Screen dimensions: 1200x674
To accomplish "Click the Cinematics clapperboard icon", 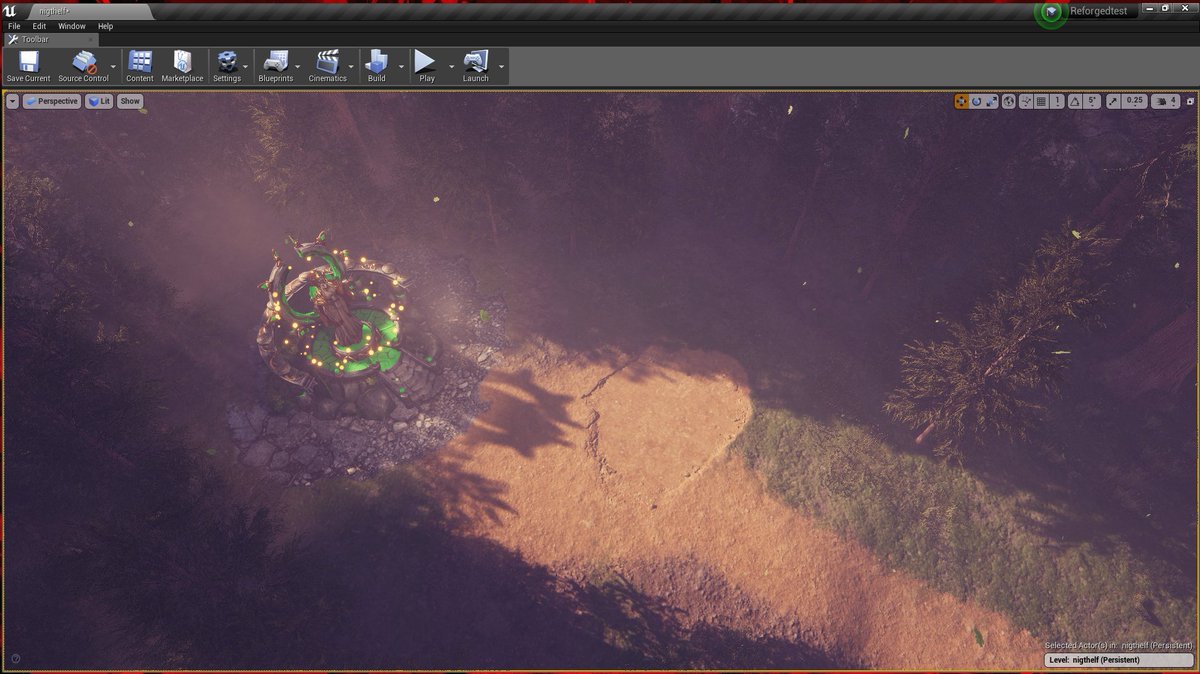I will coord(327,62).
